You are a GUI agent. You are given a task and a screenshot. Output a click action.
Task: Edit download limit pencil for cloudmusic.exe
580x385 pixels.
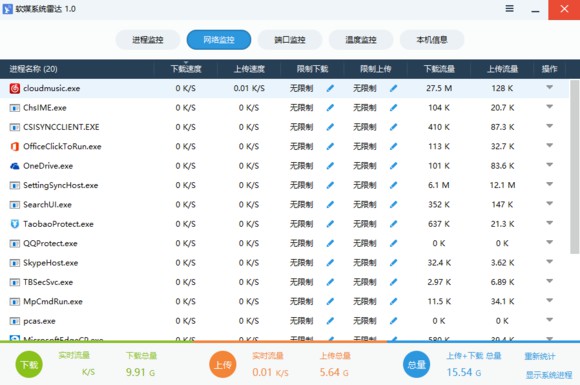pos(330,88)
